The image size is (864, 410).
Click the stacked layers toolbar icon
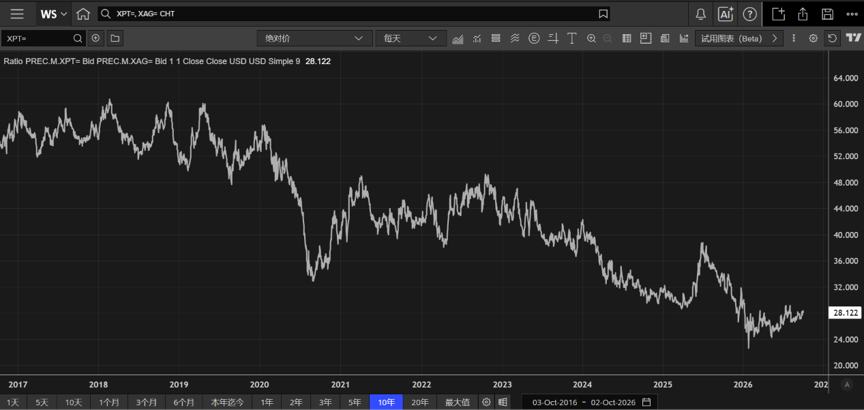495,38
